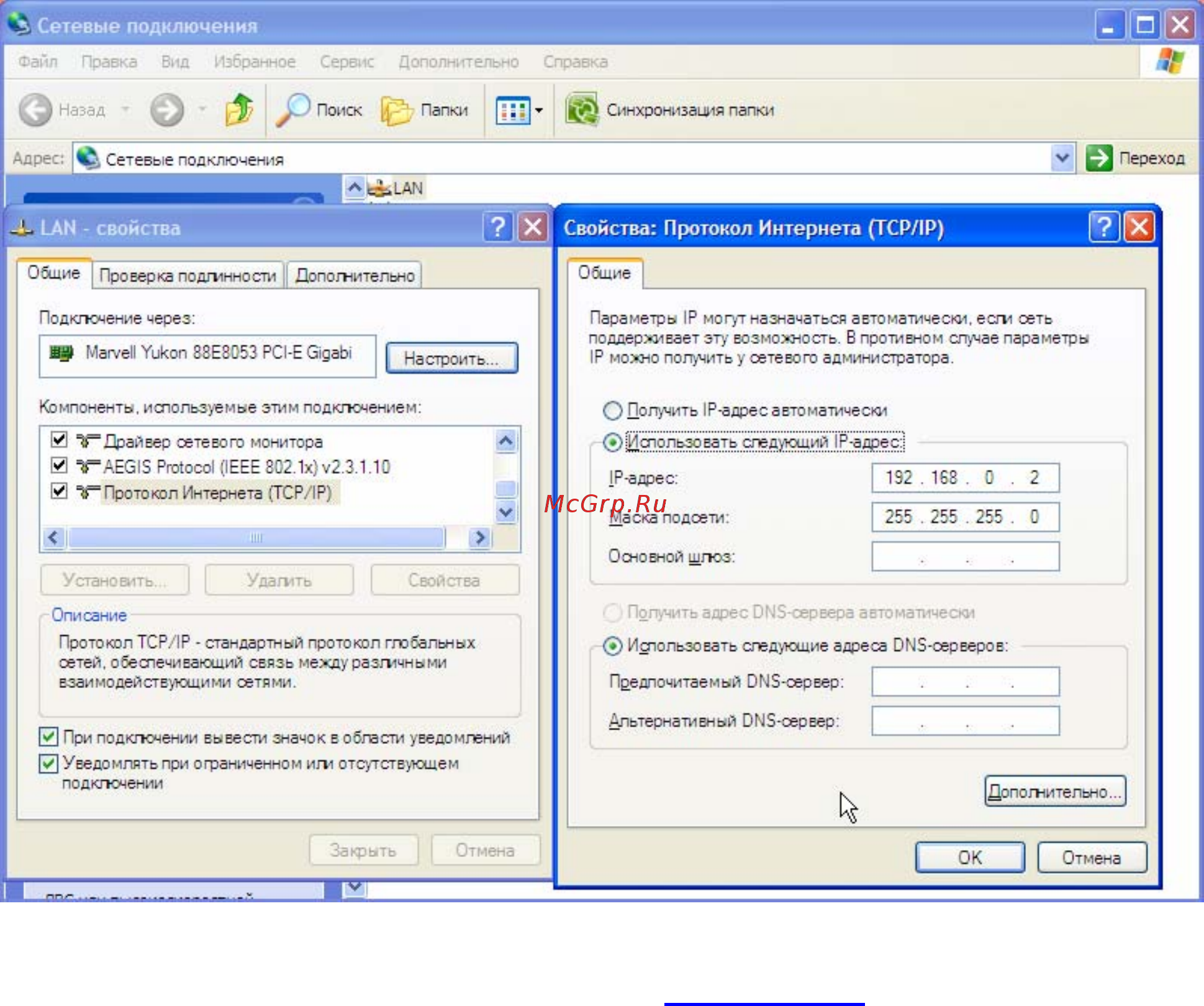Maximize the Сетевые подключения window

(x=1145, y=25)
